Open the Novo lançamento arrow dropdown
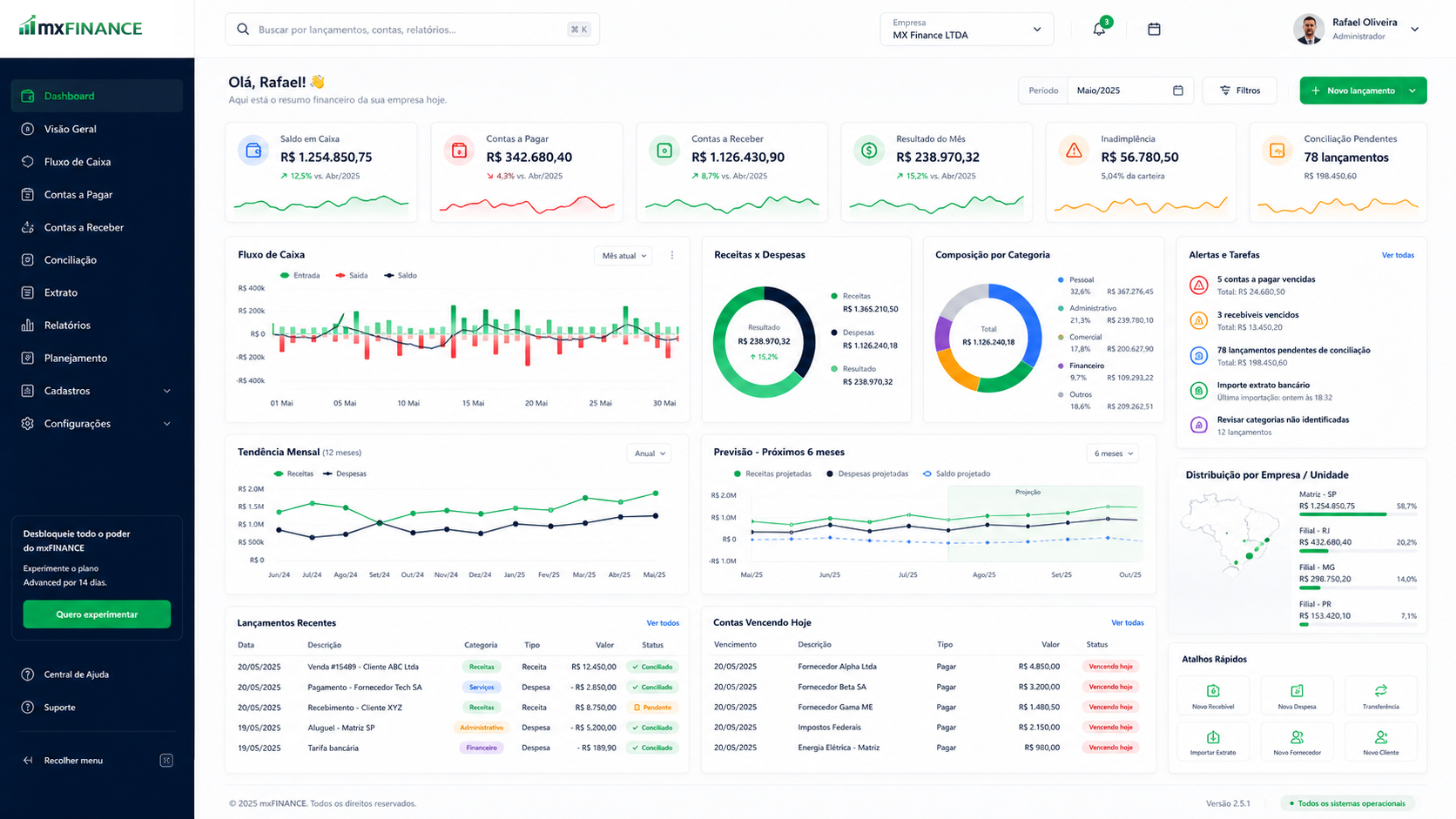Screen dimensions: 1456x819 tap(1412, 91)
